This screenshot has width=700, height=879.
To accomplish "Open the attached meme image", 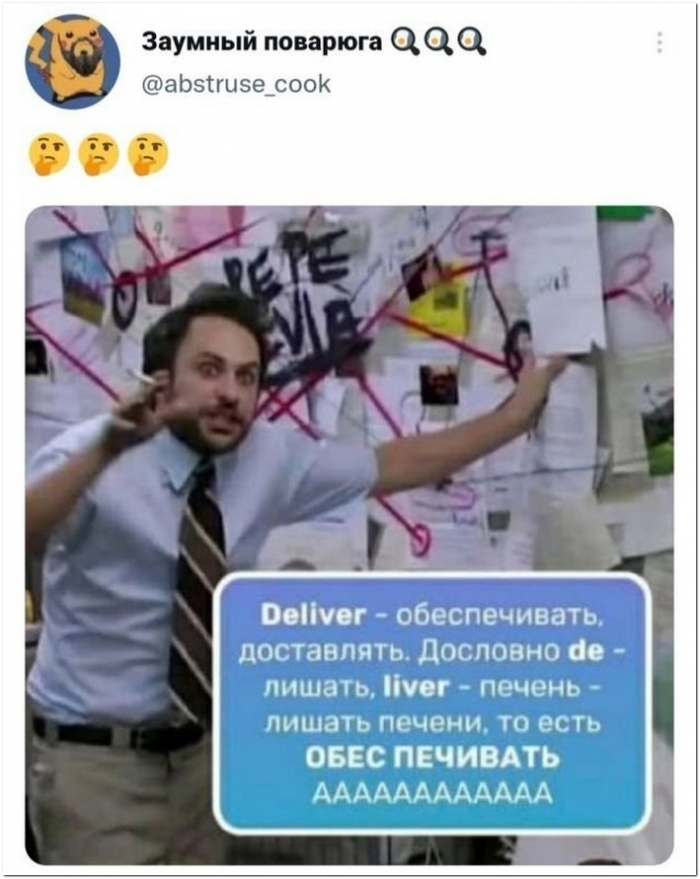I will point(349,535).
